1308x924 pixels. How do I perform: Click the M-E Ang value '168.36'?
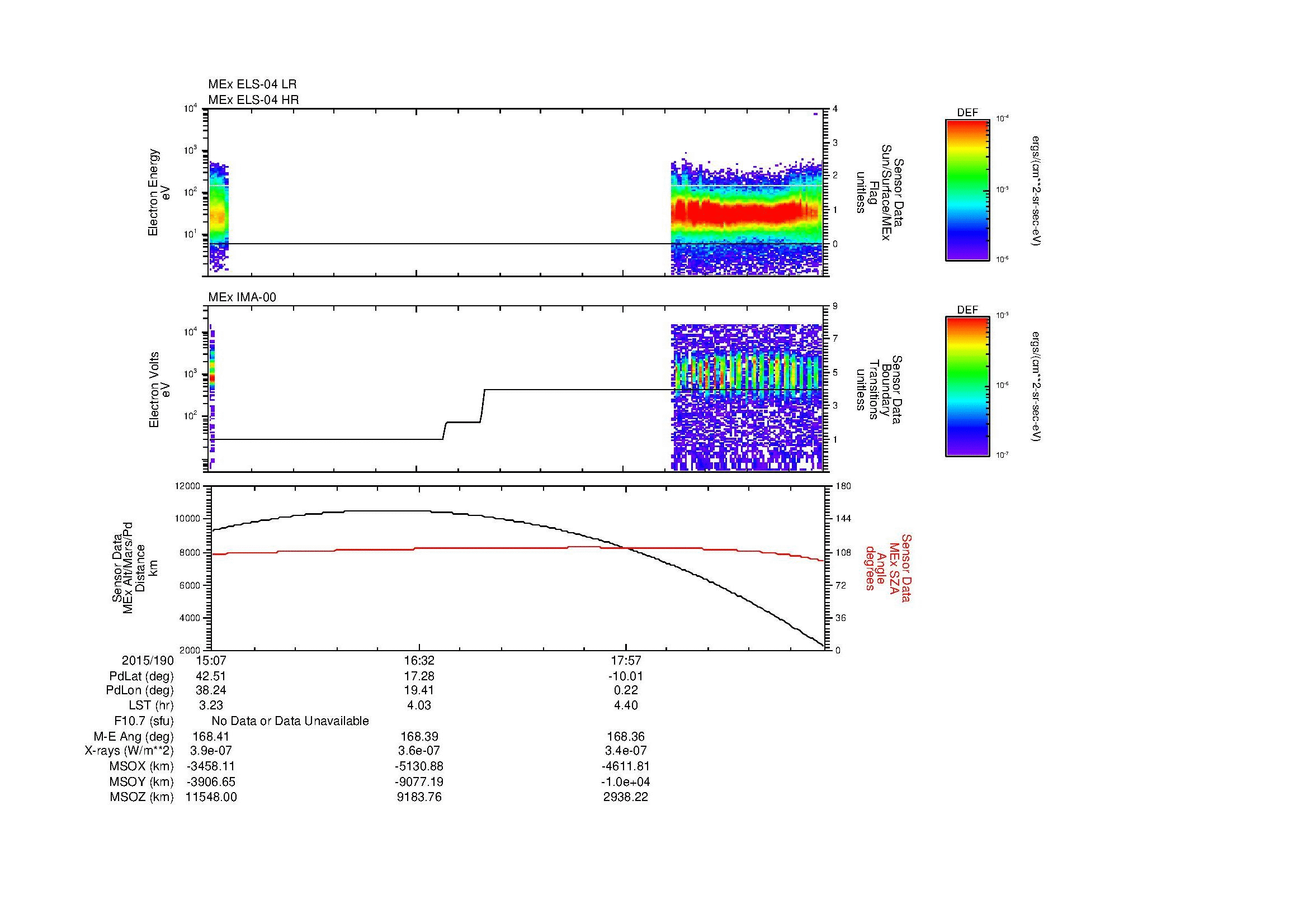(626, 737)
